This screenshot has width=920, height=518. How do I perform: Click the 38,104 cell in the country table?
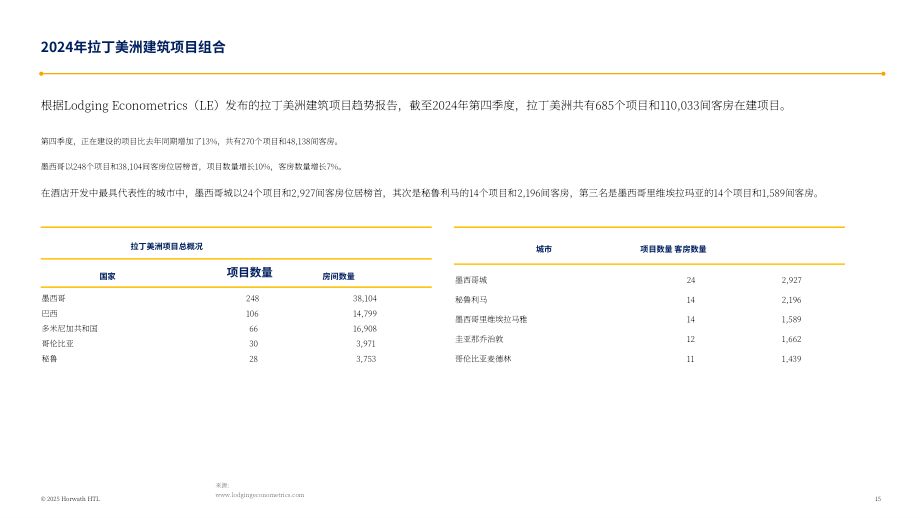coord(364,299)
